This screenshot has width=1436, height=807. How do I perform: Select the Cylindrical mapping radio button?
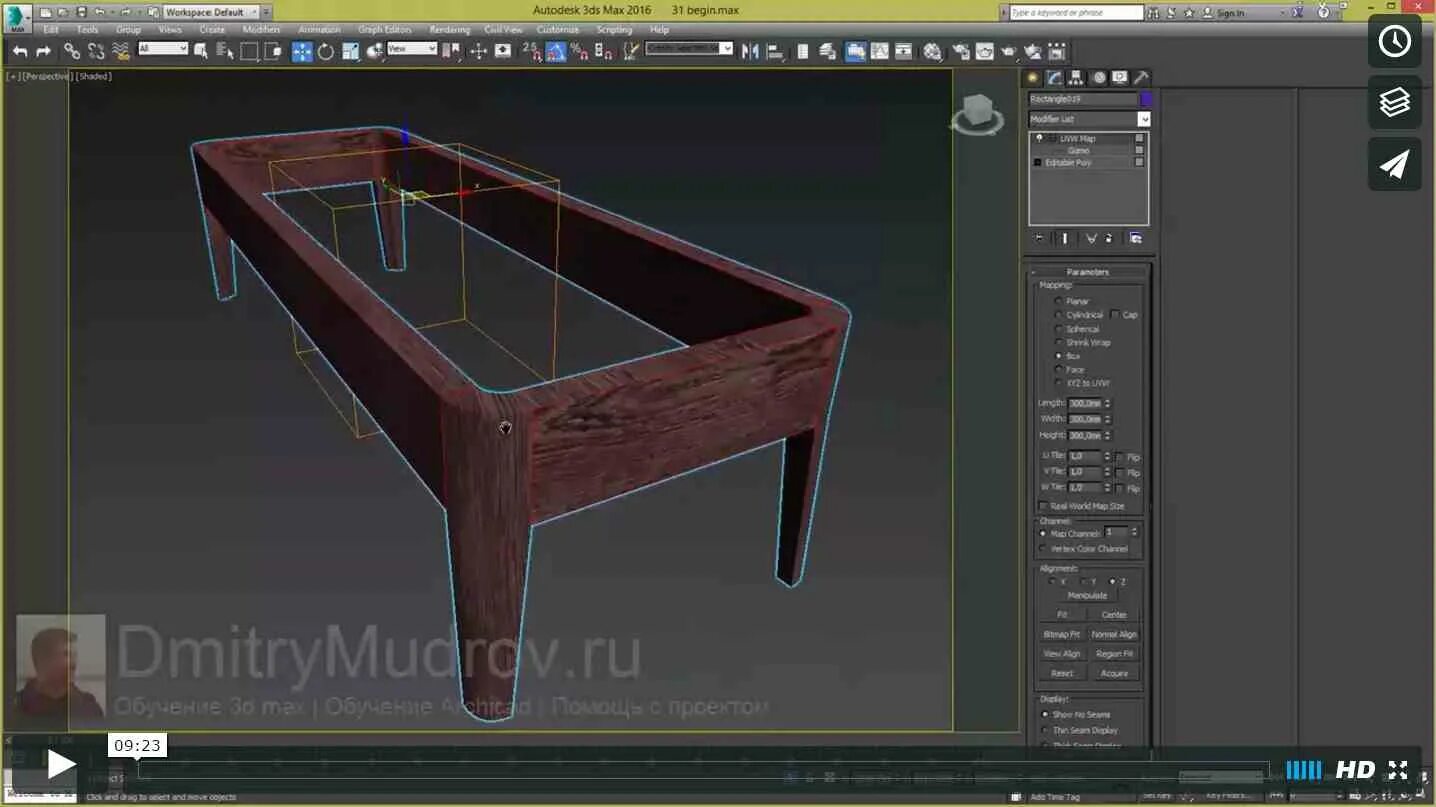click(x=1059, y=315)
